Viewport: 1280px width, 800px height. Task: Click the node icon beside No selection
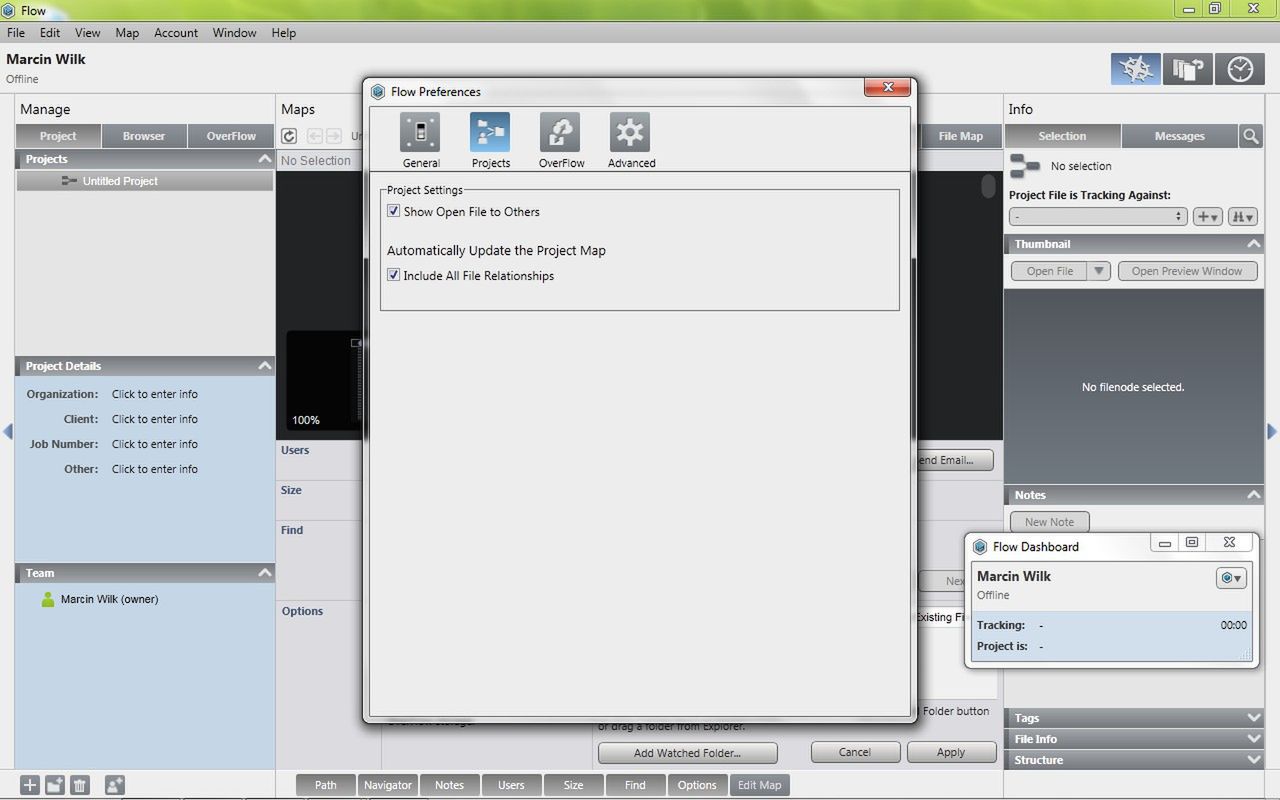[x=1025, y=166]
